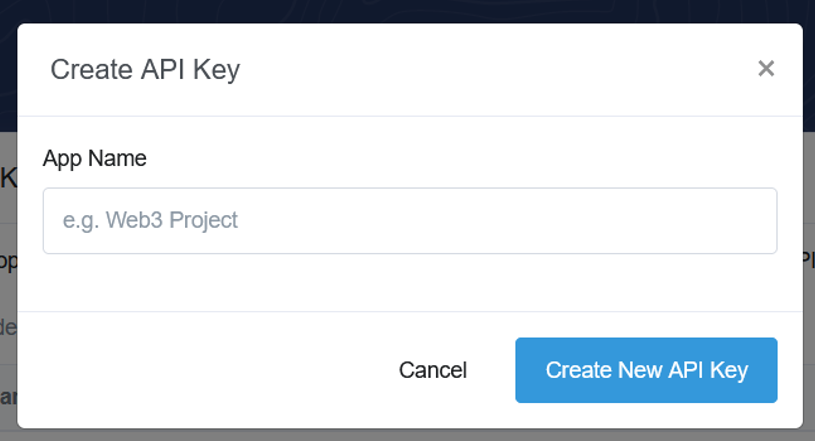Click the e.g. Web3 Project placeholder text

[150, 220]
